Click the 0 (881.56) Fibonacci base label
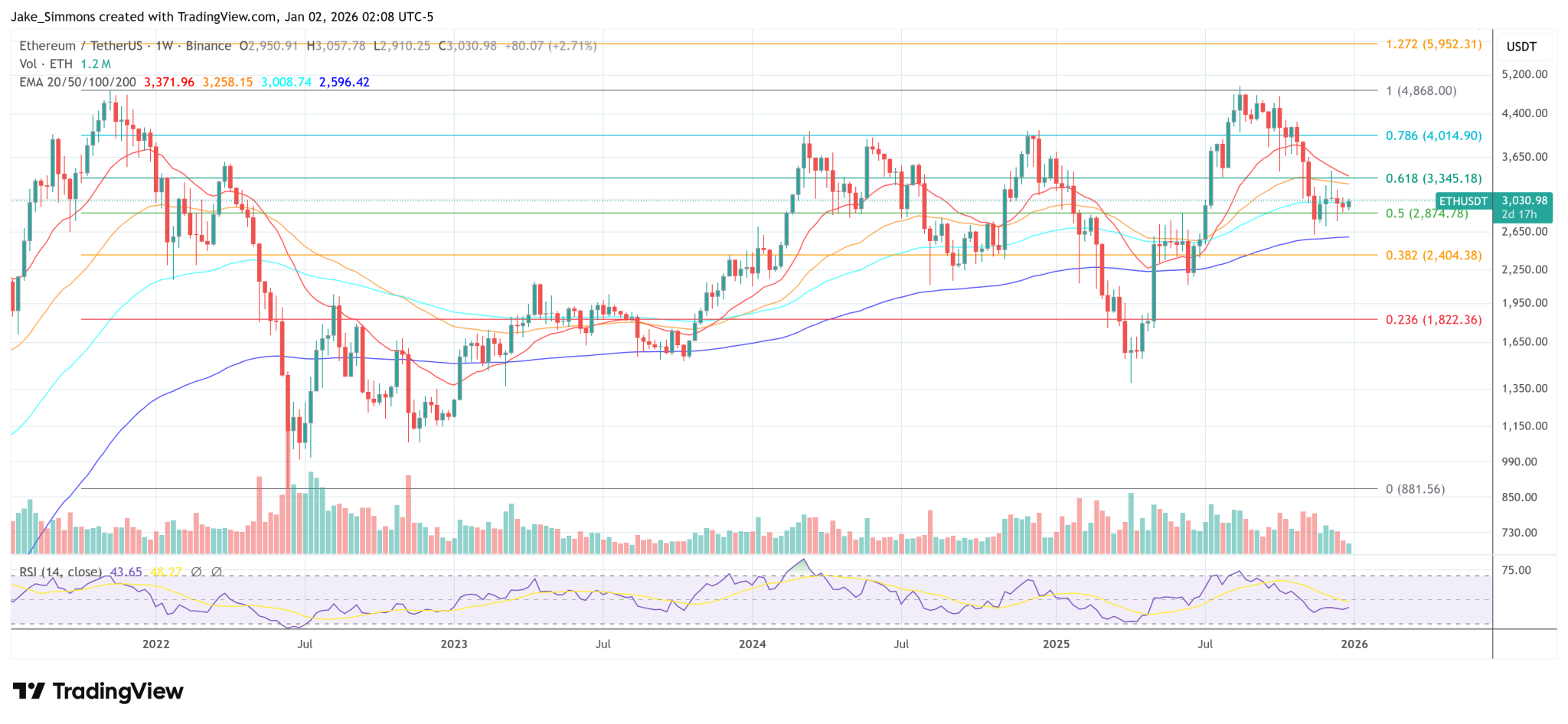This screenshot has width=1568, height=724. pos(1415,489)
